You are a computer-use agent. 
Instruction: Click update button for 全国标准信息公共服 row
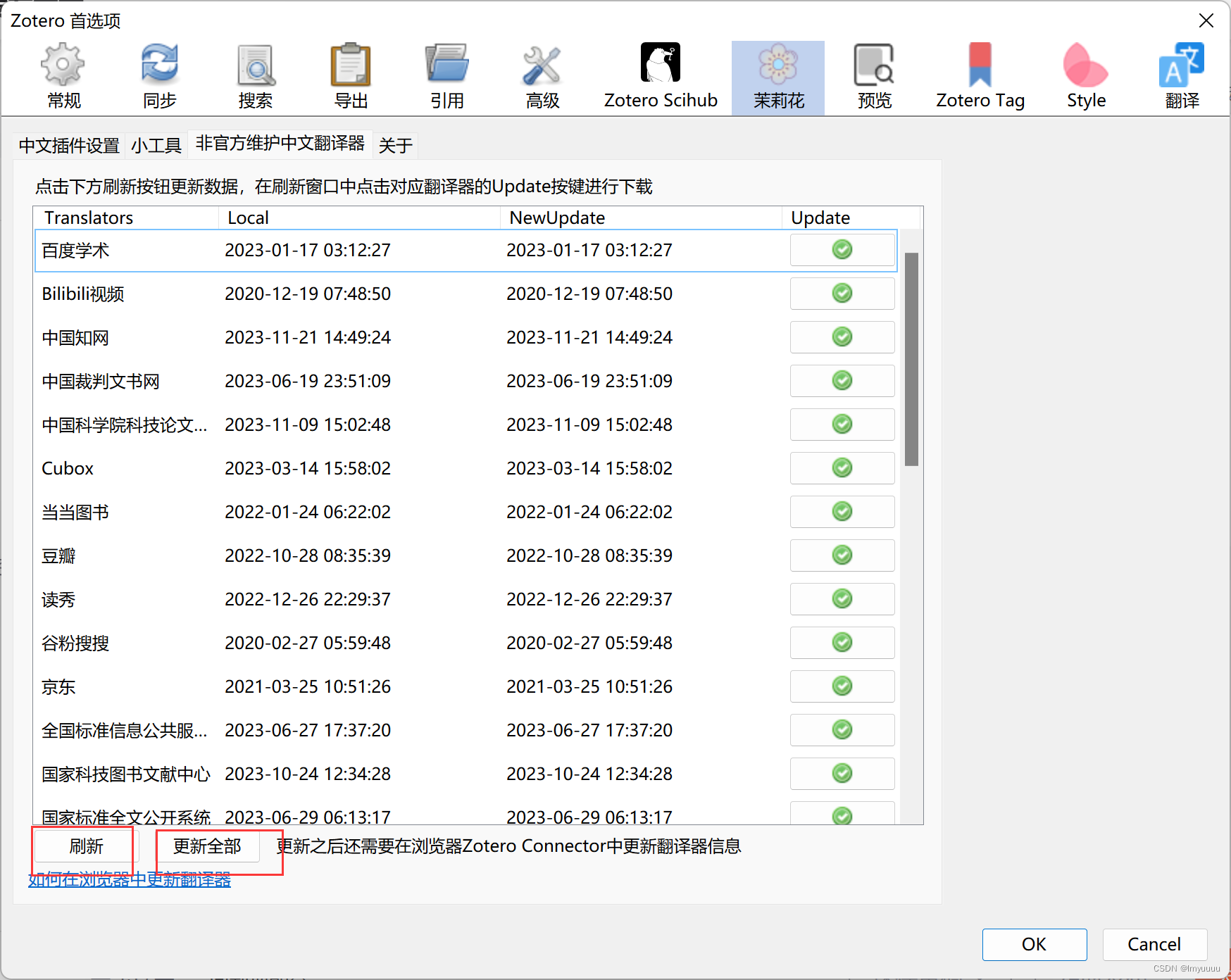click(x=842, y=730)
